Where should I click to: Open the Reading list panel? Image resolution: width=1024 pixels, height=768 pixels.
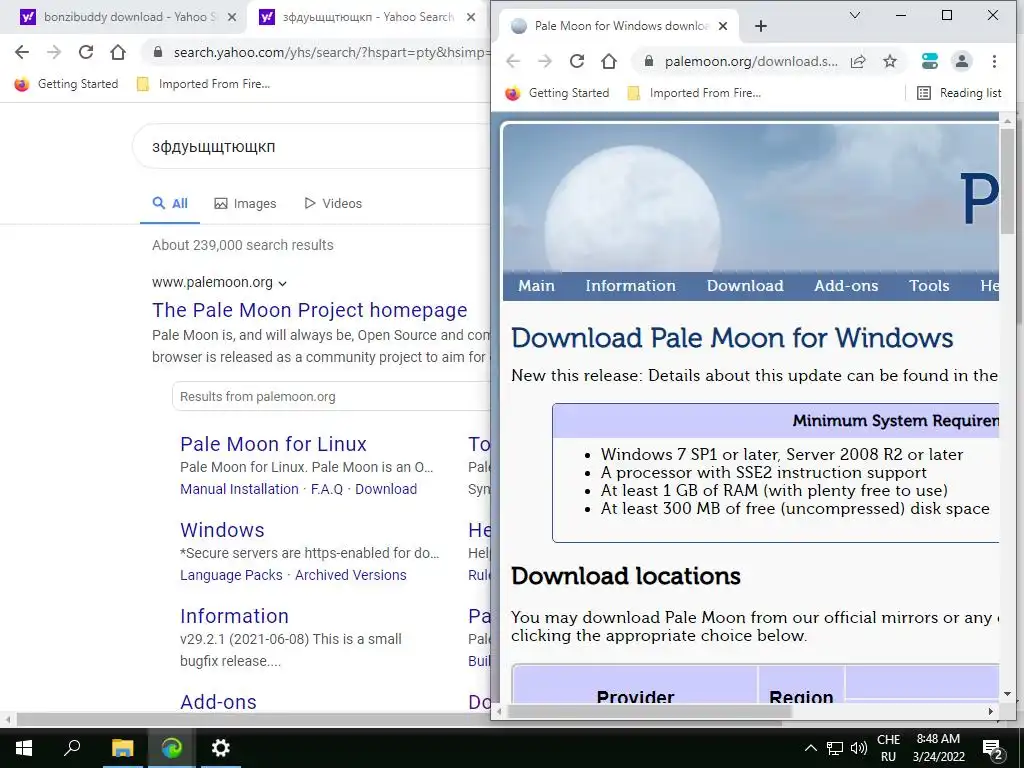959,93
